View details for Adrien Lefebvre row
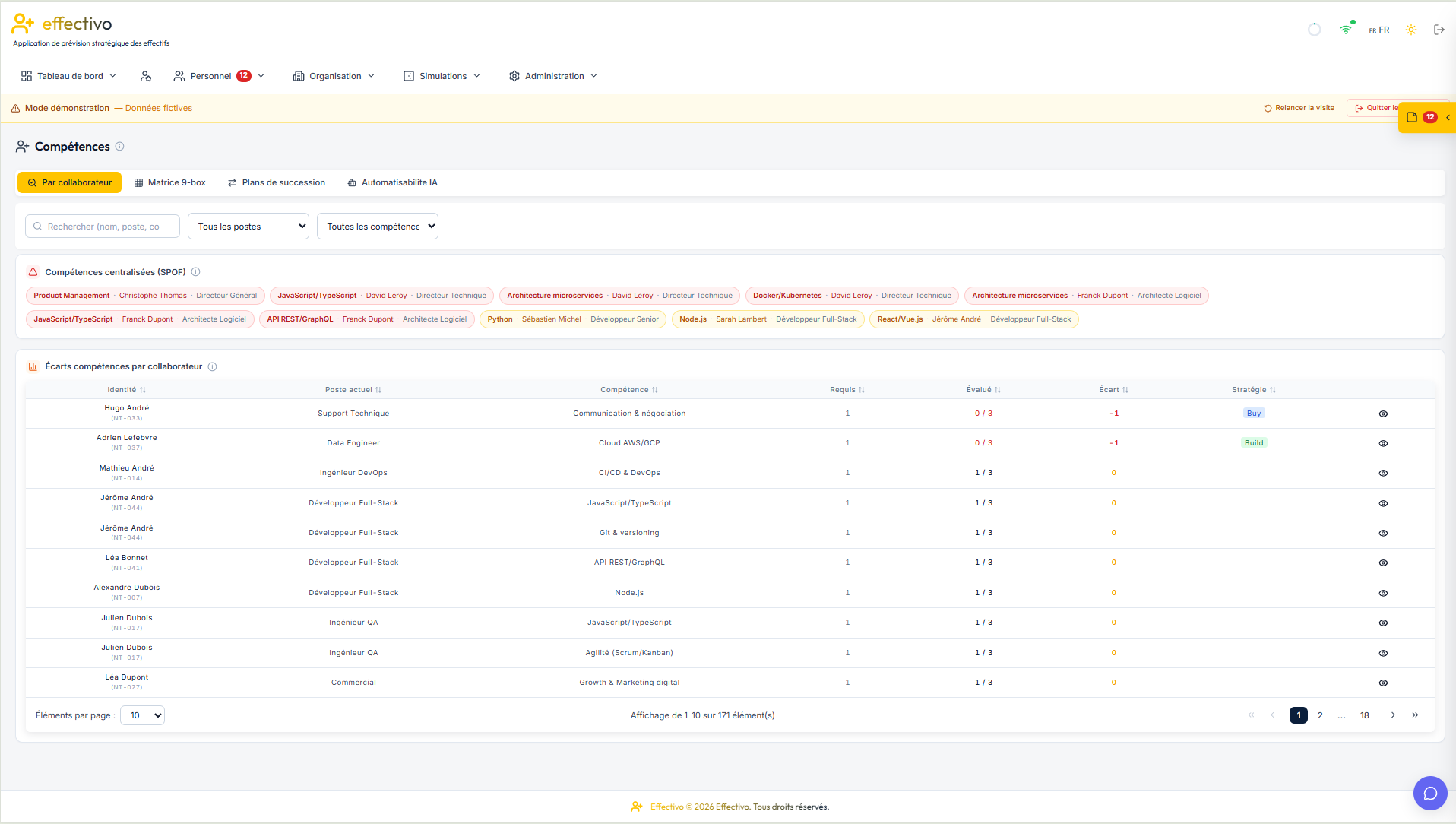 (x=1383, y=443)
